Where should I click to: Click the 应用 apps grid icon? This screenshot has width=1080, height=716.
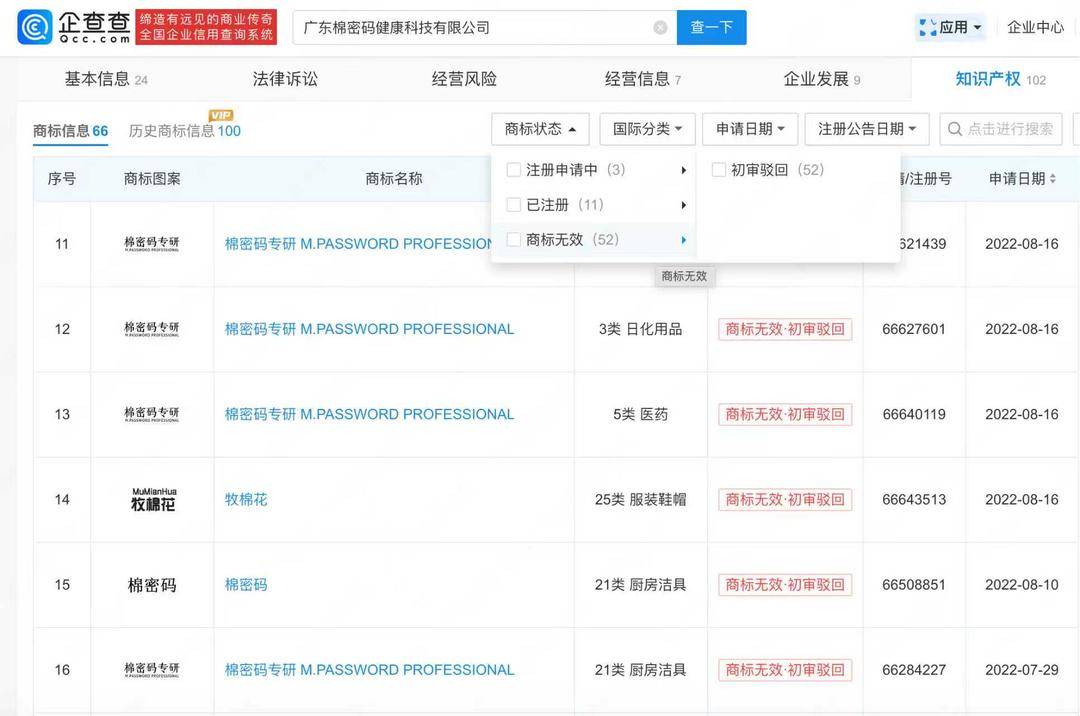tap(928, 28)
